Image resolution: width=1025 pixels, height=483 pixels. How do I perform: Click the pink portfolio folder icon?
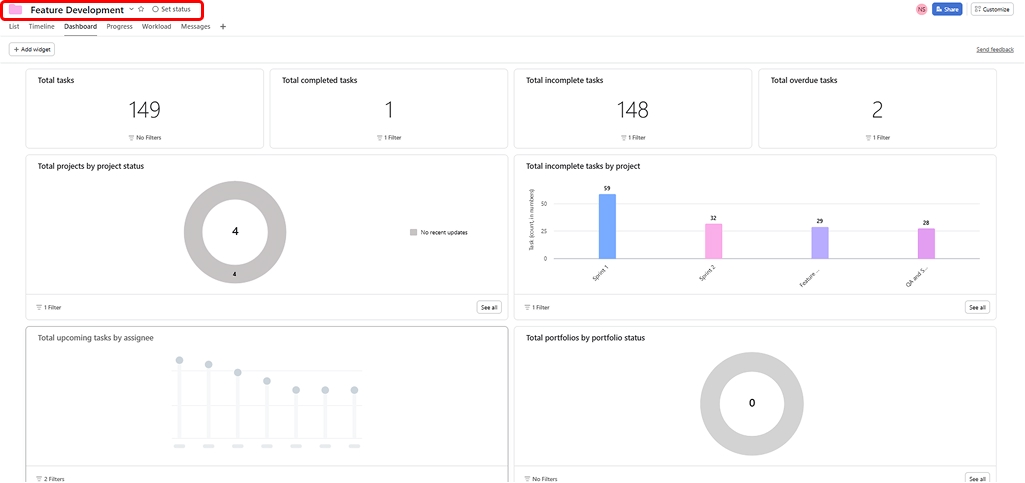click(15, 10)
